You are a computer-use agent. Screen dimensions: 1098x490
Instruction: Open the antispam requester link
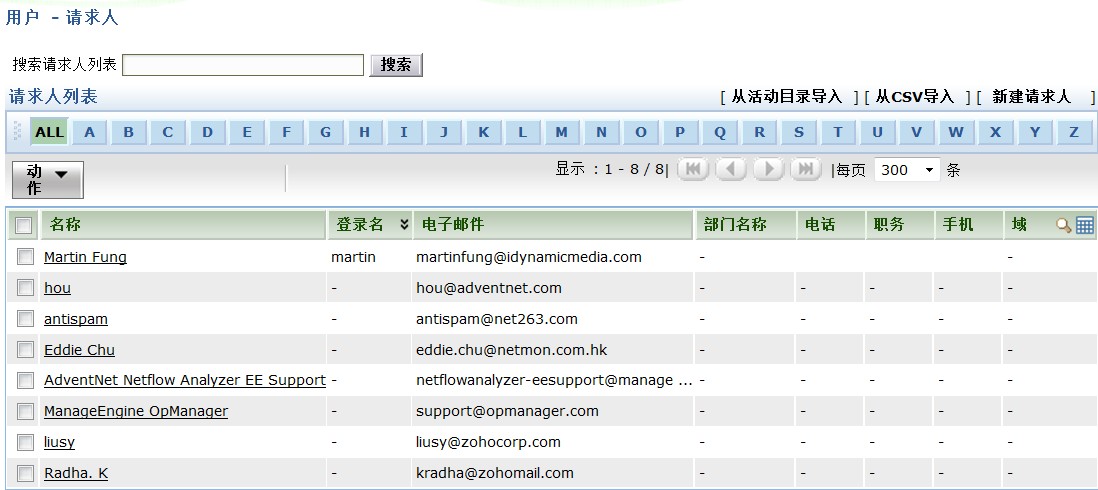point(76,318)
